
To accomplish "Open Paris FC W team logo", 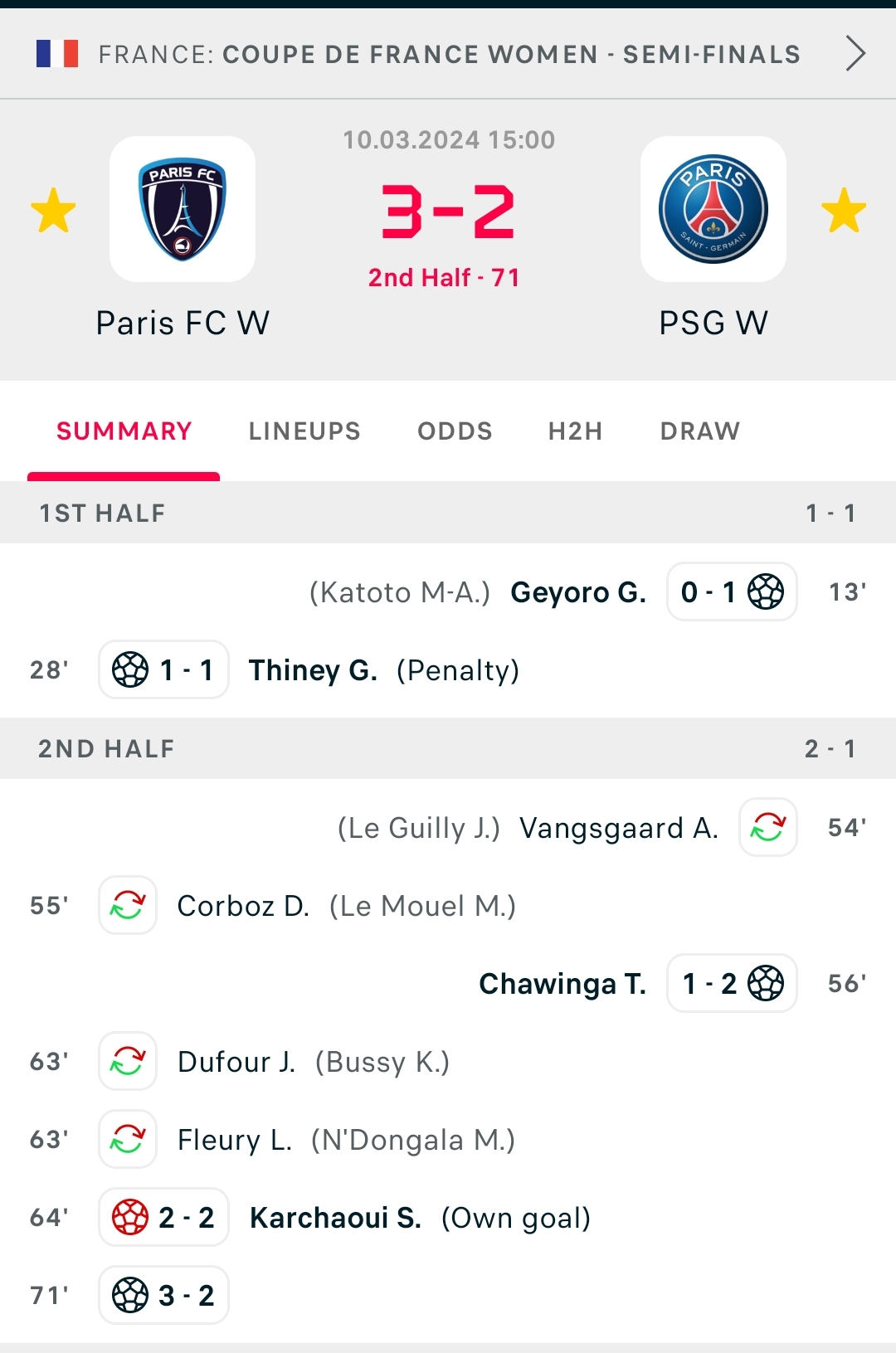I will [x=183, y=209].
